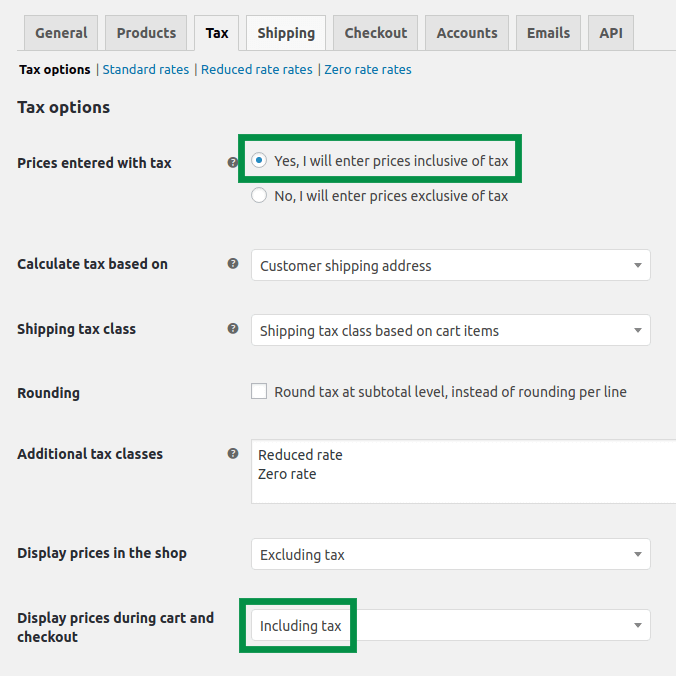Open Standard rates link
Screen dimensions: 676x676
point(146,69)
